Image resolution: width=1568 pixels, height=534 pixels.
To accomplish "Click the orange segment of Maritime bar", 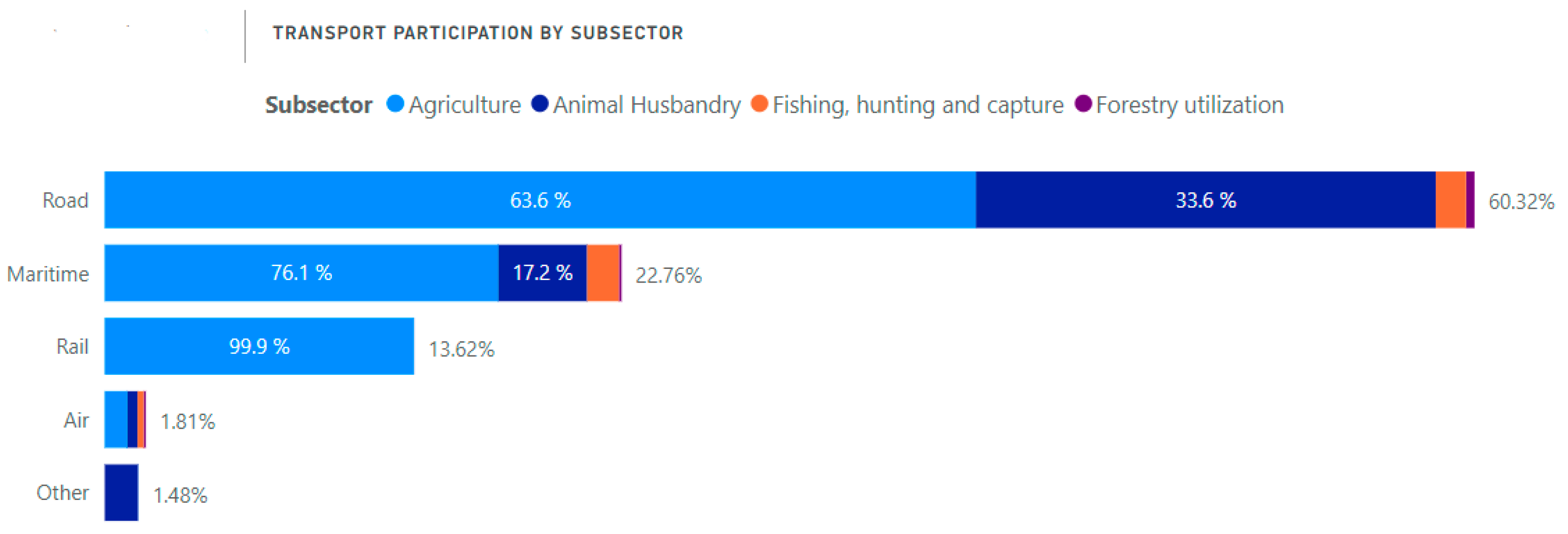I will point(603,273).
